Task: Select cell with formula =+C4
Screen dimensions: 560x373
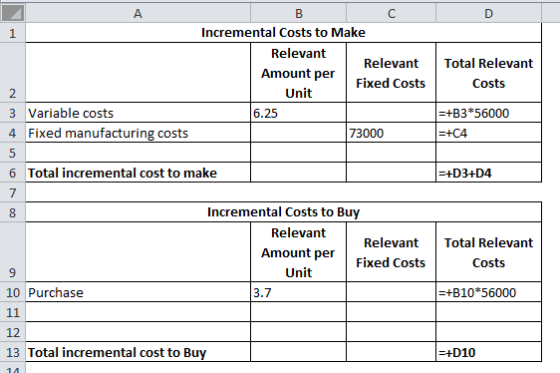Action: pos(489,133)
